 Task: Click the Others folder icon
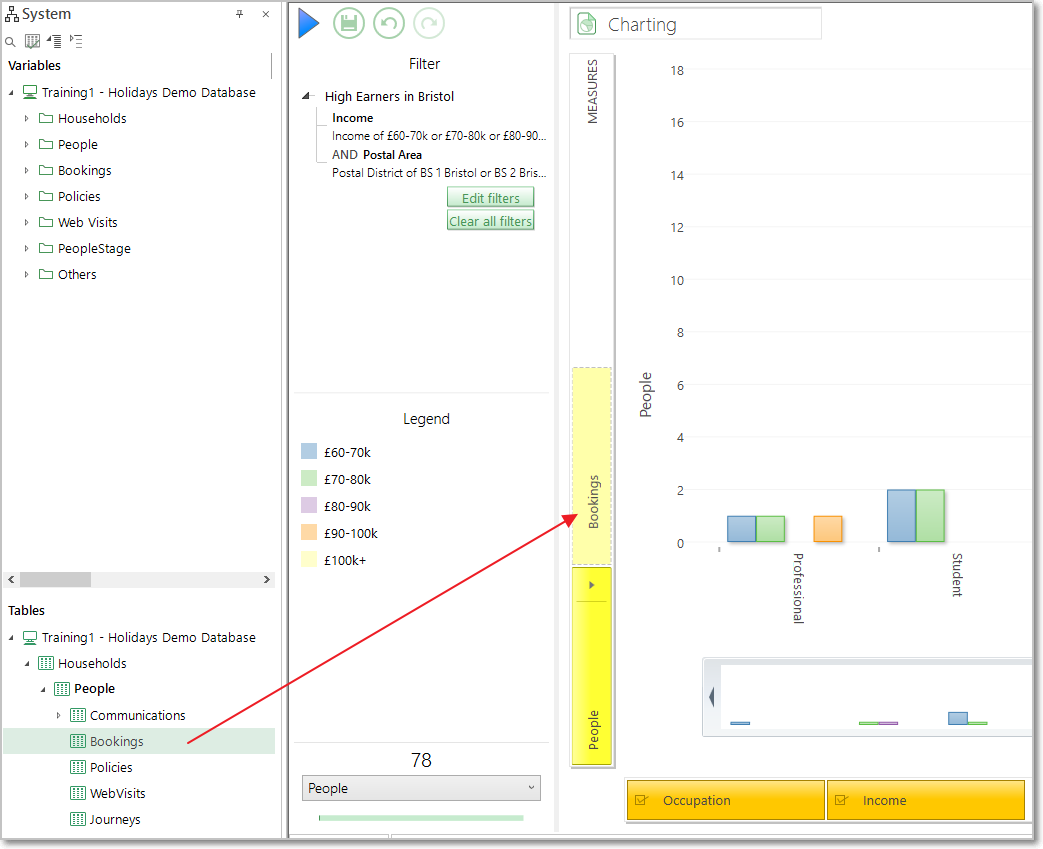click(x=46, y=274)
